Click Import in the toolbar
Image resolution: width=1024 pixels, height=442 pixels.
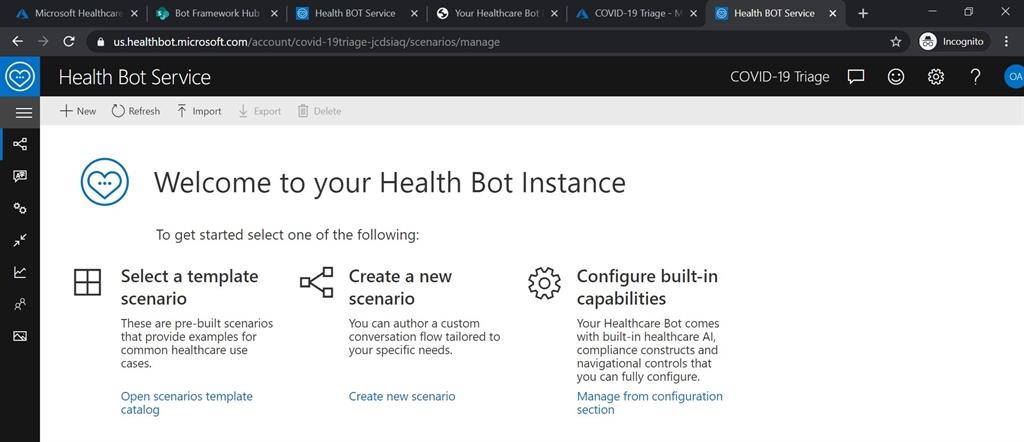tap(199, 111)
